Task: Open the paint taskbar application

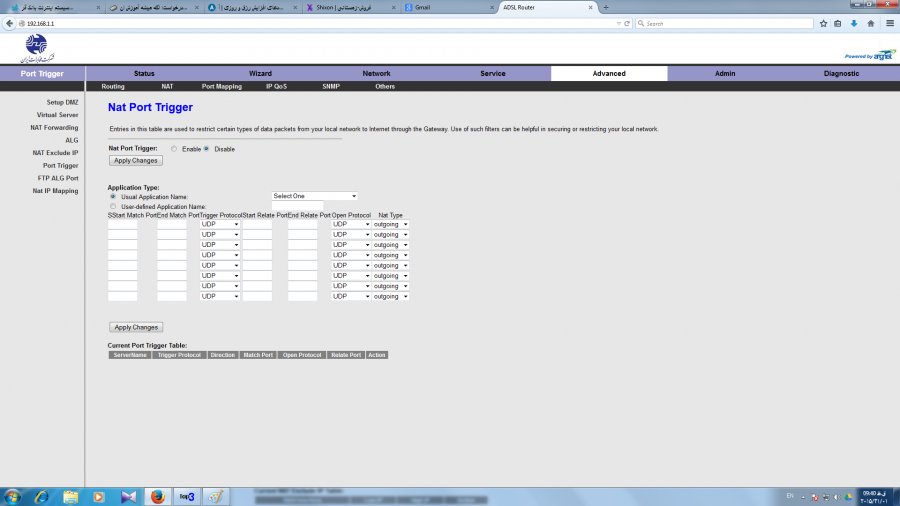Action: (215, 497)
